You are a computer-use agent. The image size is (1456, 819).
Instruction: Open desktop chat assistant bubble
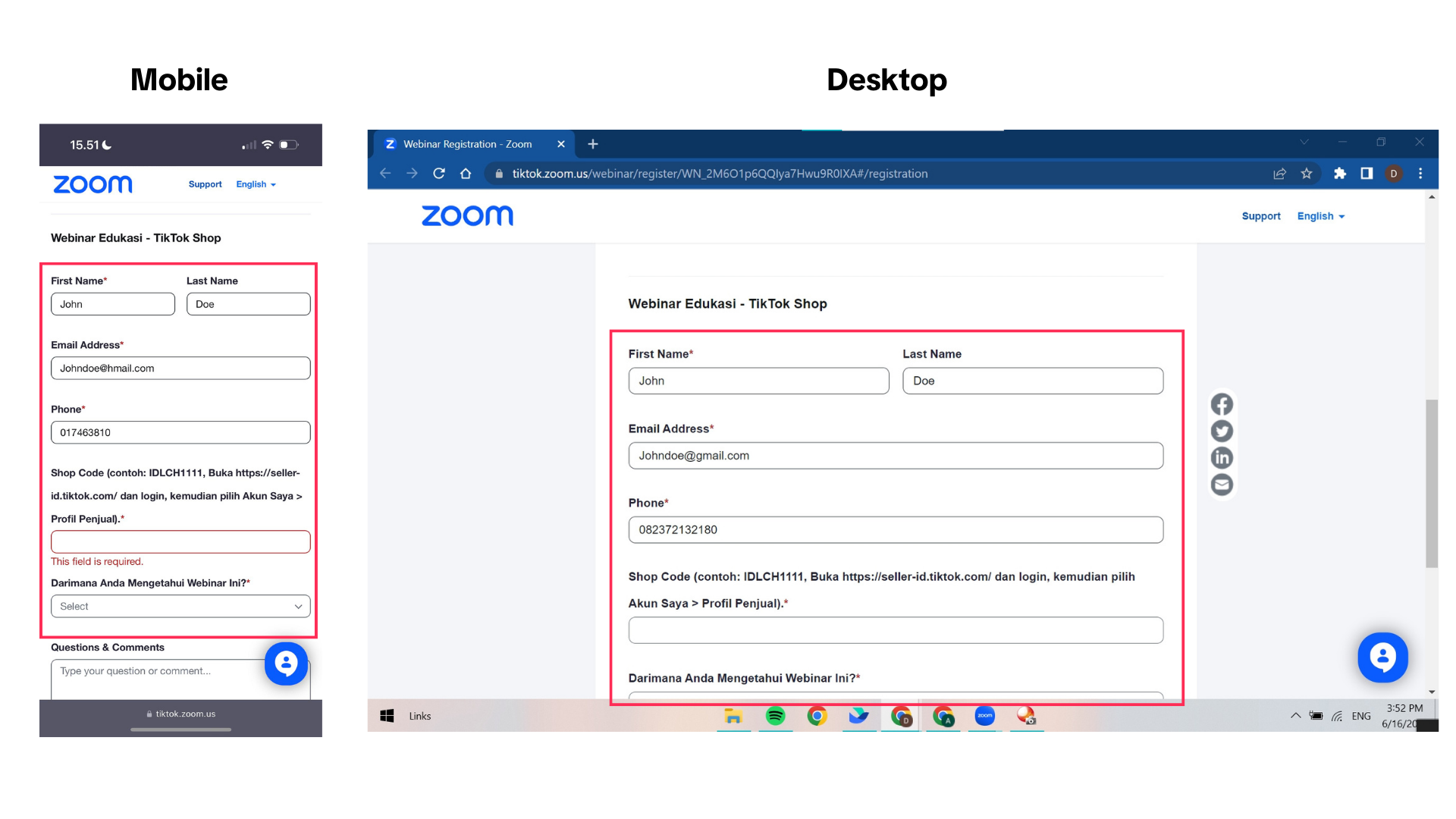1382,657
